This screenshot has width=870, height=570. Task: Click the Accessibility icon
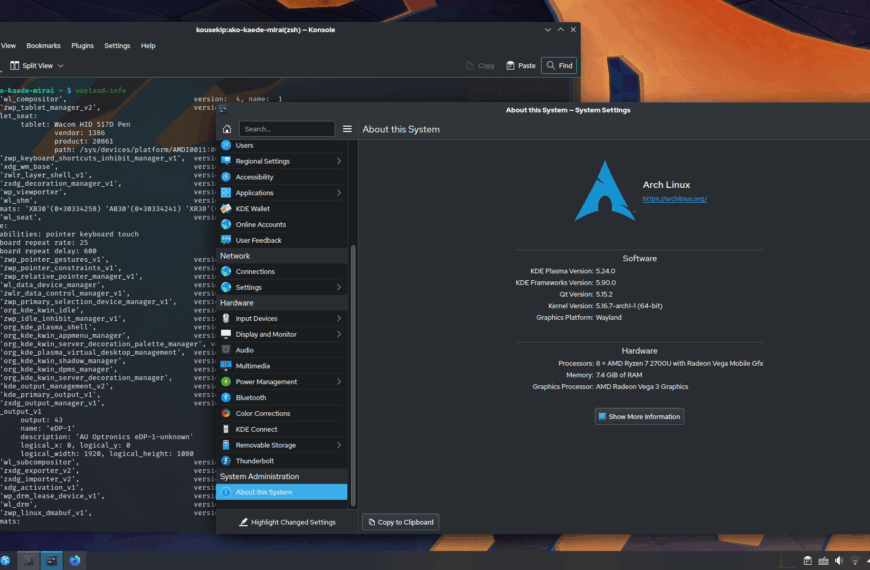pyautogui.click(x=226, y=177)
